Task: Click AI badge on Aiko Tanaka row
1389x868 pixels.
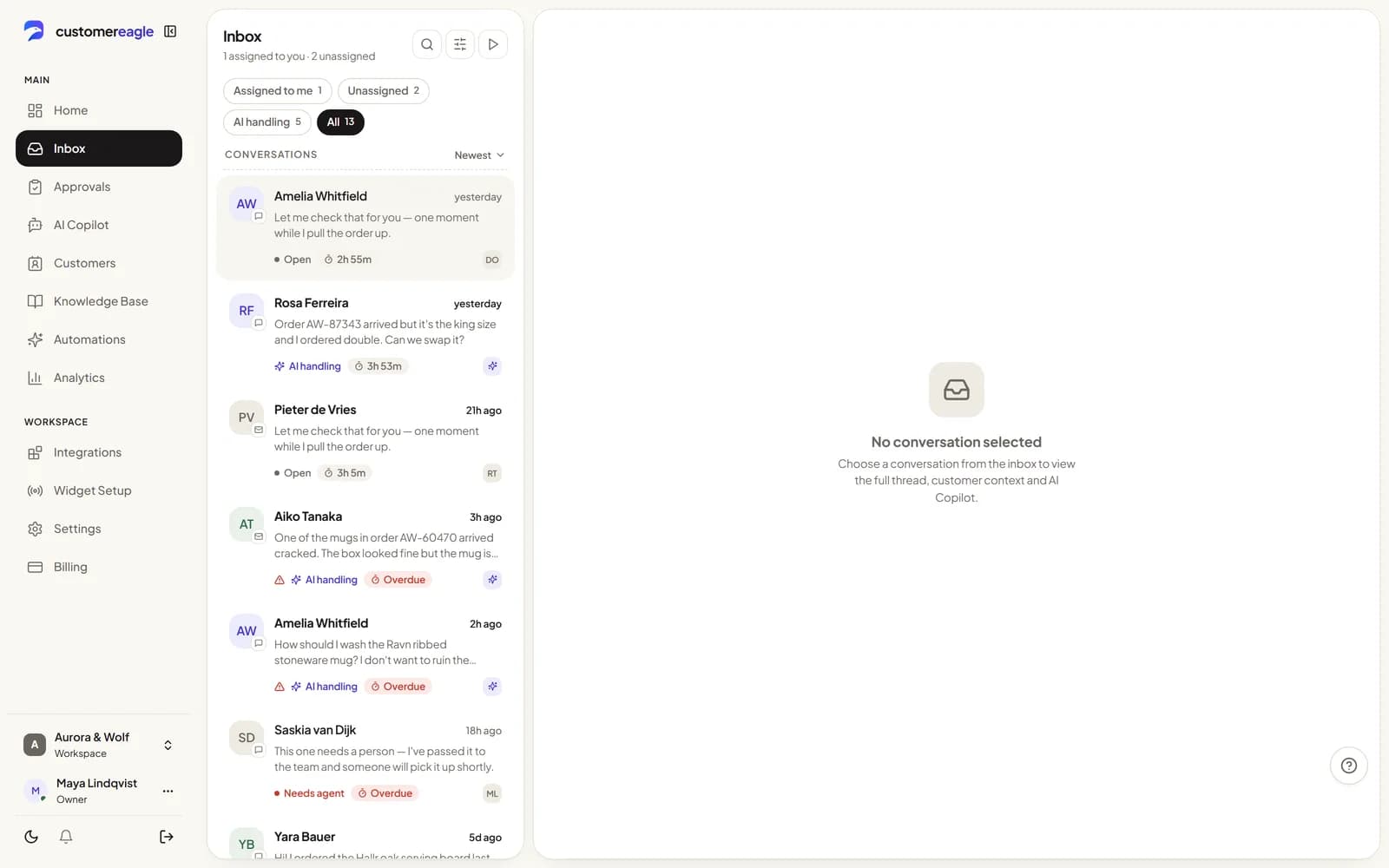Action: coord(492,580)
